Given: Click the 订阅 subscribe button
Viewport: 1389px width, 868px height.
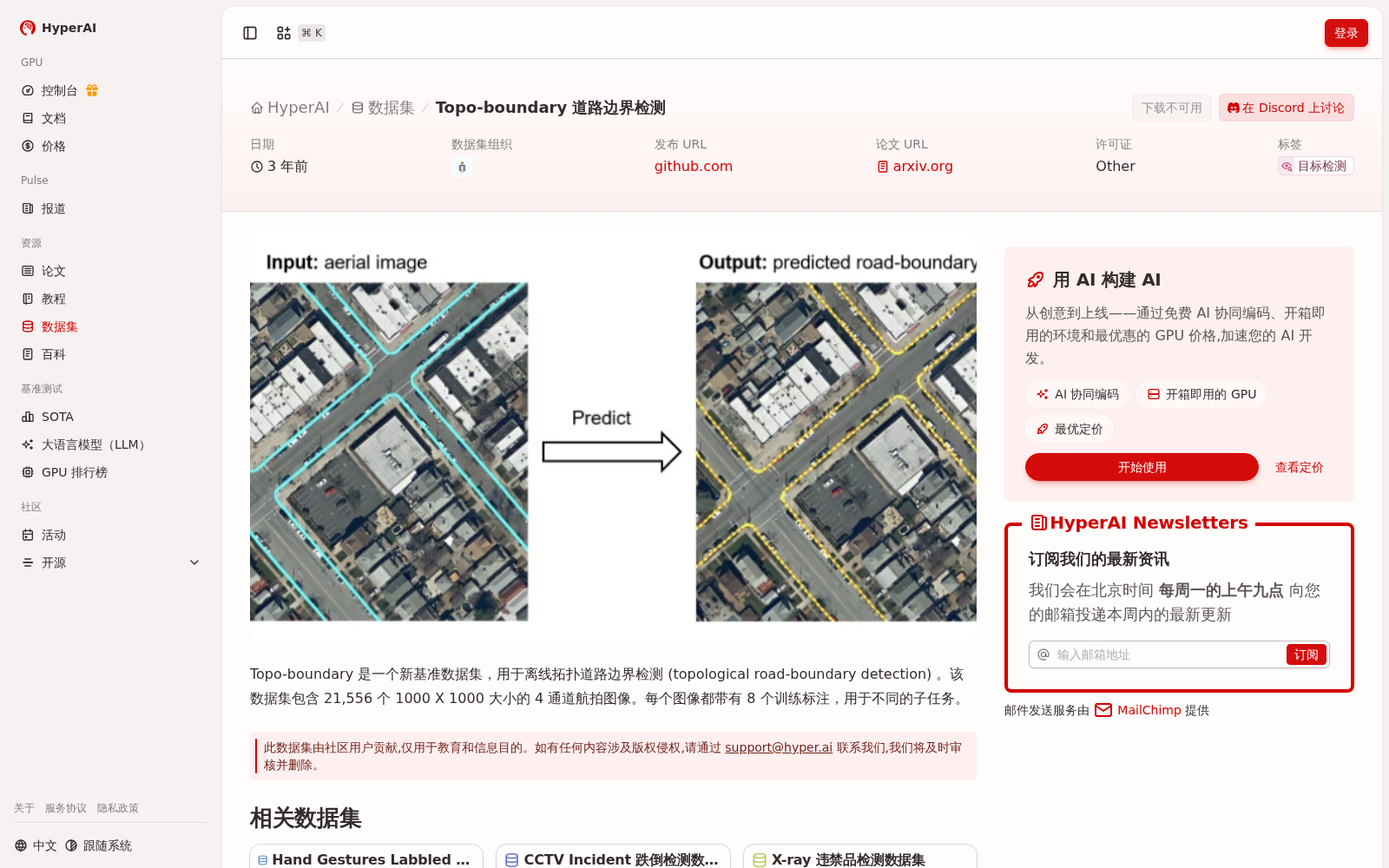Looking at the screenshot, I should (x=1306, y=654).
